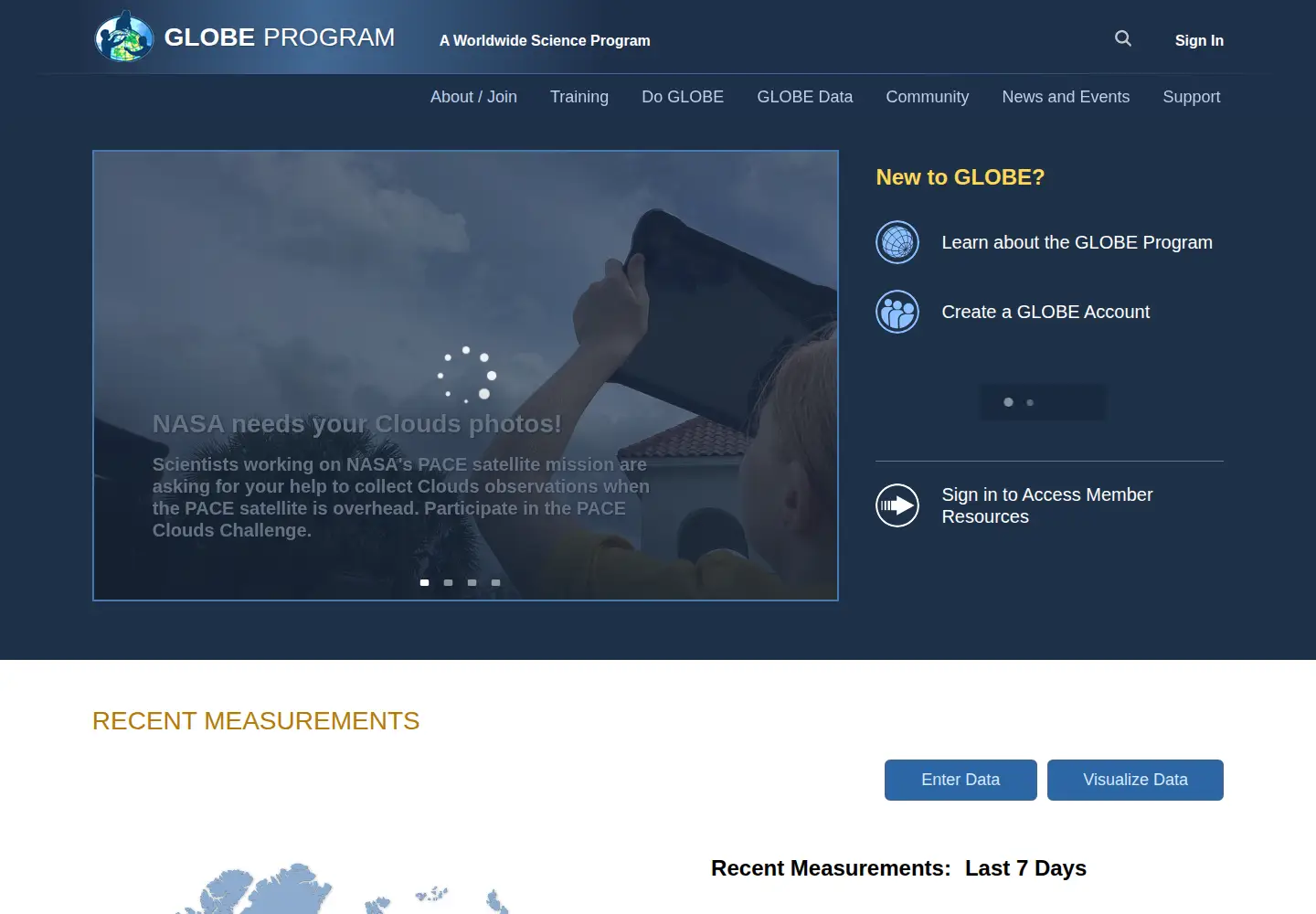Click the Visualize Data button

point(1135,780)
